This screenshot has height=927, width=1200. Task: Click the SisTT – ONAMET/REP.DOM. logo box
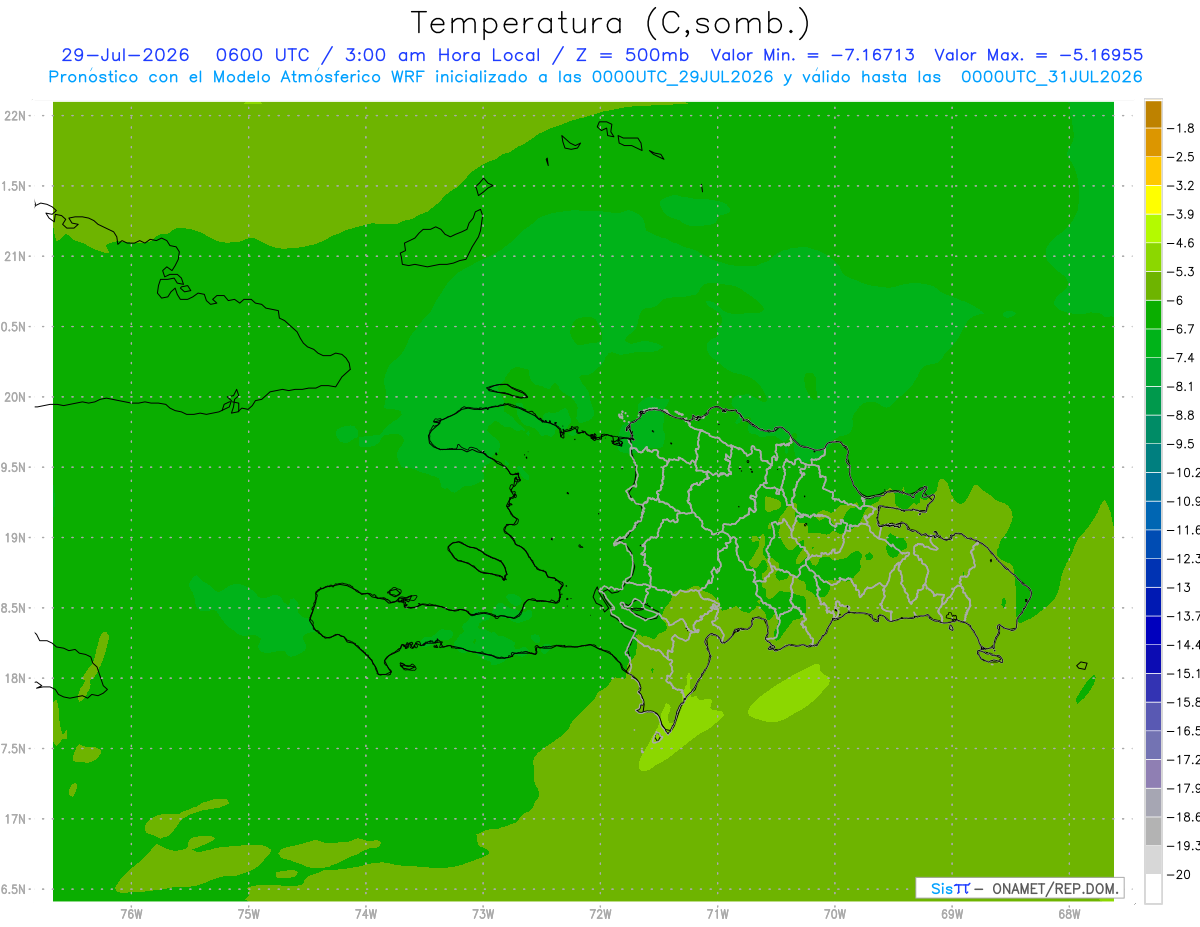point(1019,888)
